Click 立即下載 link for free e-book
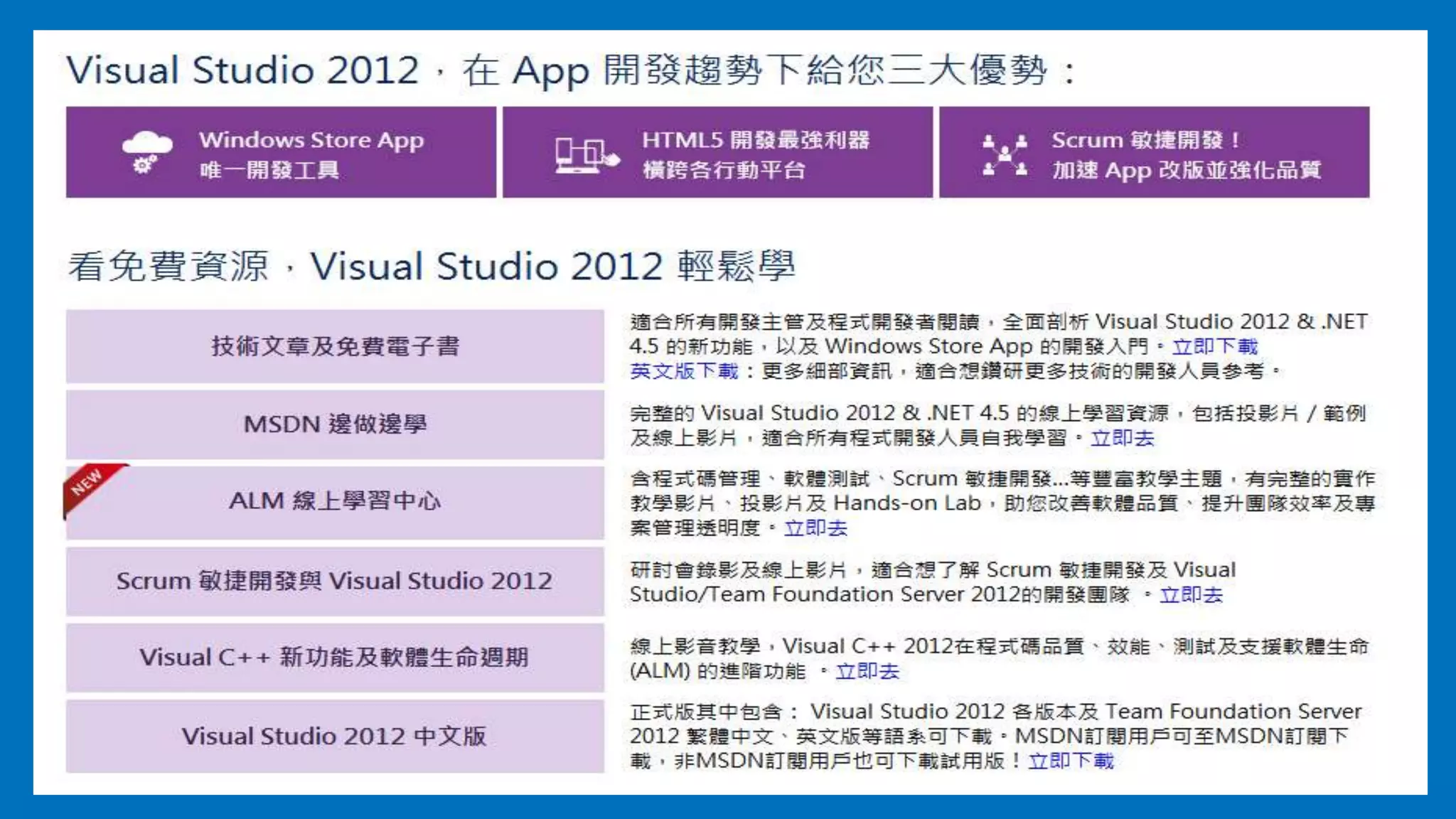 (1214, 347)
